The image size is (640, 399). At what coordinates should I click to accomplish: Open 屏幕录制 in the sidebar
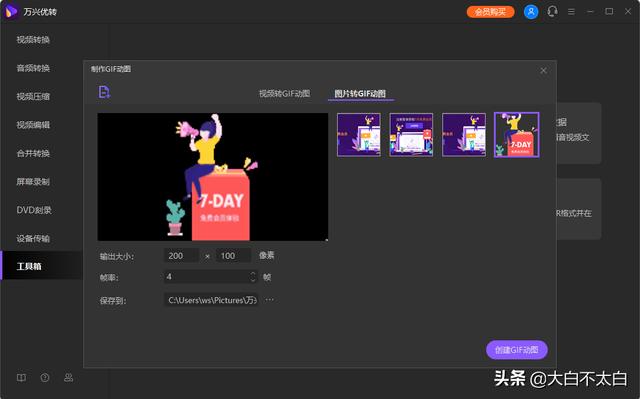point(33,182)
